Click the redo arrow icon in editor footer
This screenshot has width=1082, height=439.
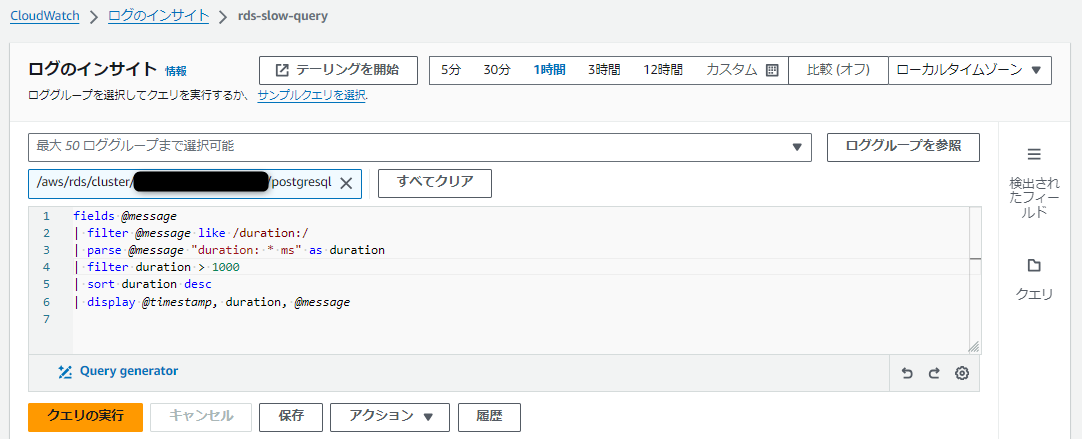pos(934,373)
